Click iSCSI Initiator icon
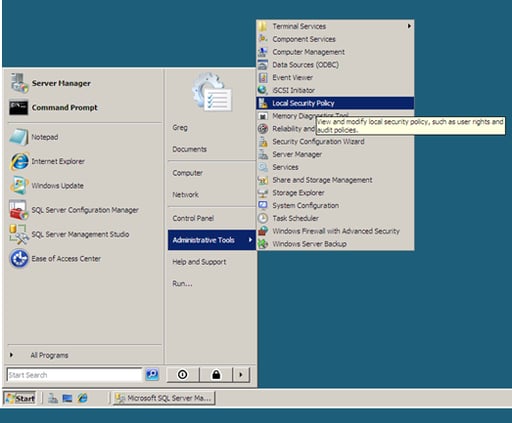Viewport: 512px width, 423px height. [263, 90]
